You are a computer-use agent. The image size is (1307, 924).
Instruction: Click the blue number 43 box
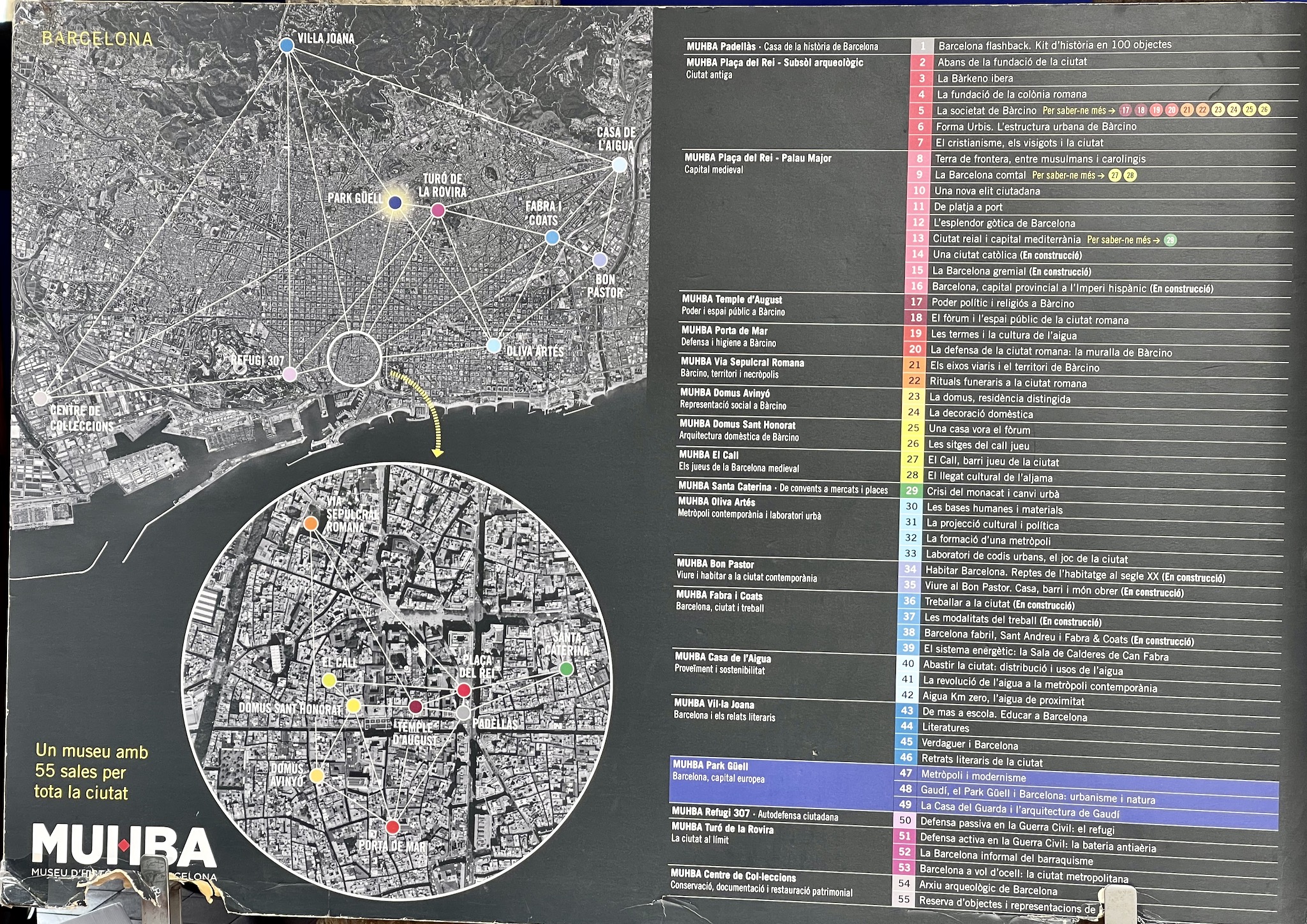point(908,710)
